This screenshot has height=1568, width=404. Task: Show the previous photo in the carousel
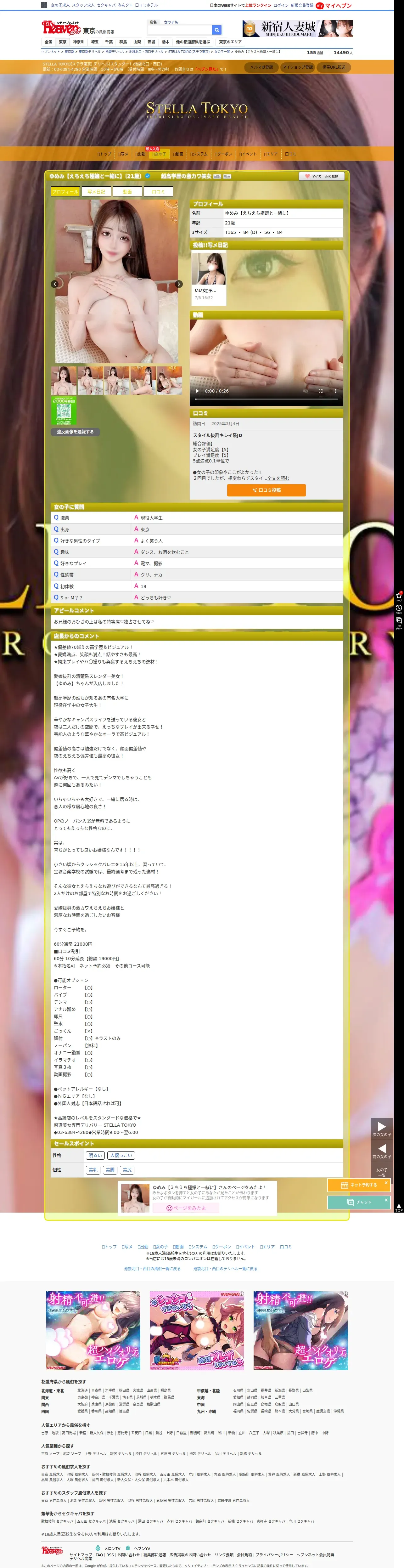click(x=55, y=284)
